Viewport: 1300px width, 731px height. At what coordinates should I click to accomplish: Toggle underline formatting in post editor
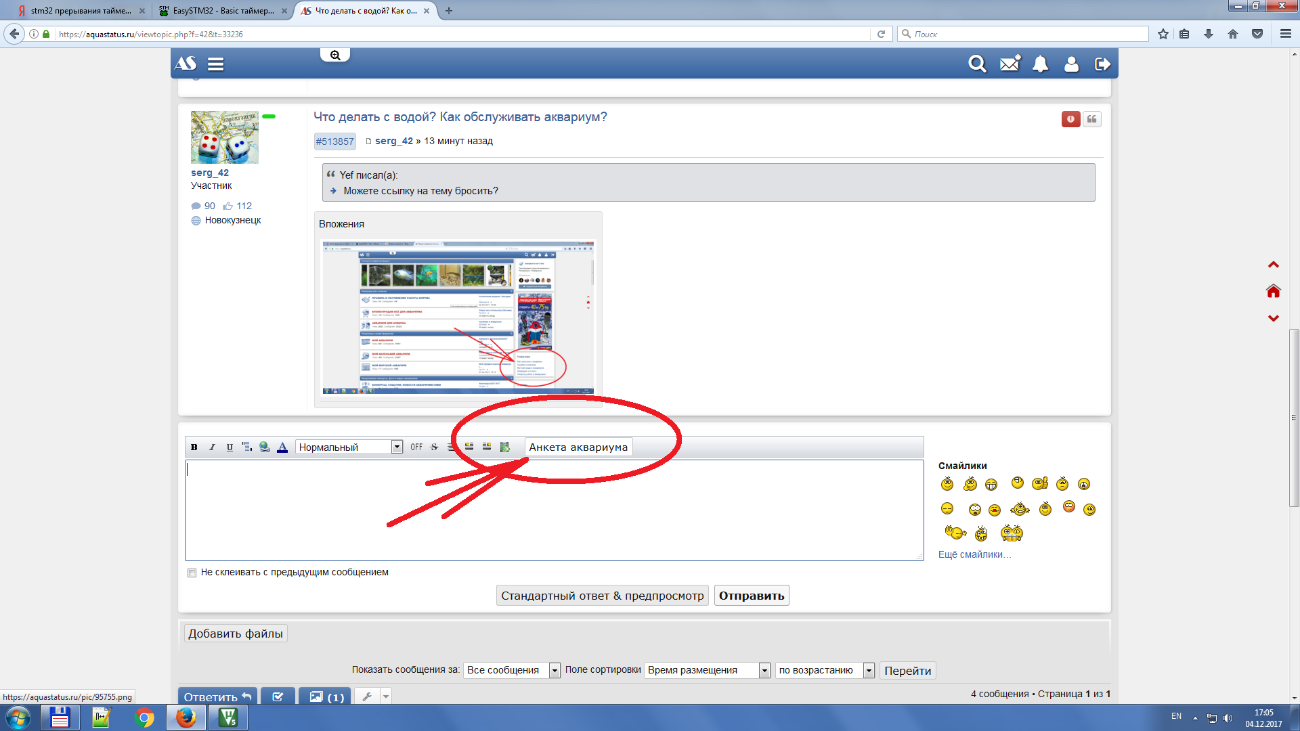[x=229, y=447]
